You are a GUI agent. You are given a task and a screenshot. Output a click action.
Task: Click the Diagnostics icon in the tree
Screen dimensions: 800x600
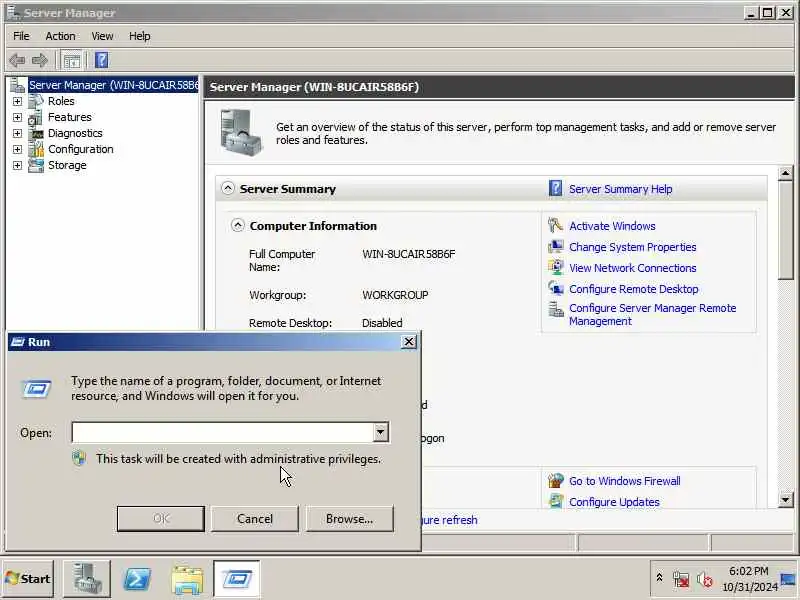(x=36, y=133)
